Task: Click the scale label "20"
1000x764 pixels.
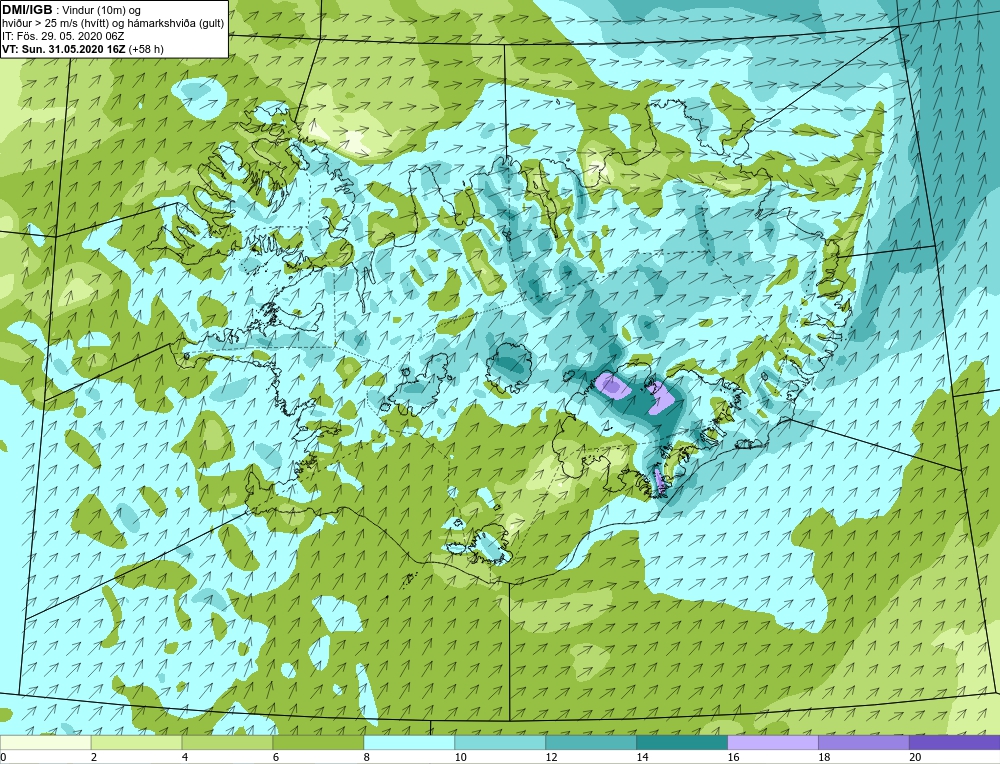Action: (915, 757)
